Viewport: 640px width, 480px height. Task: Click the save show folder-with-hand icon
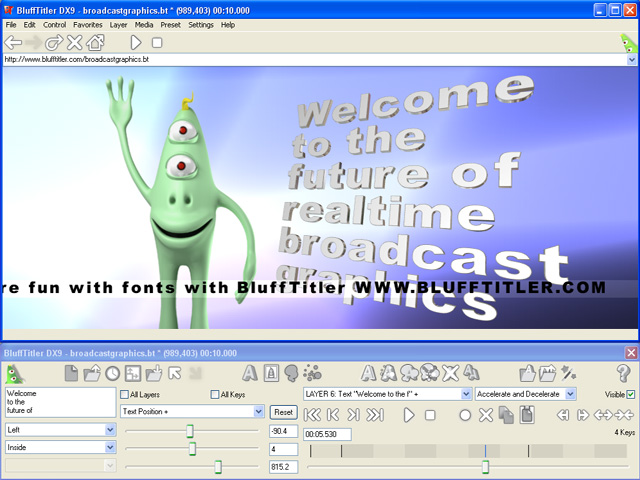click(x=154, y=373)
